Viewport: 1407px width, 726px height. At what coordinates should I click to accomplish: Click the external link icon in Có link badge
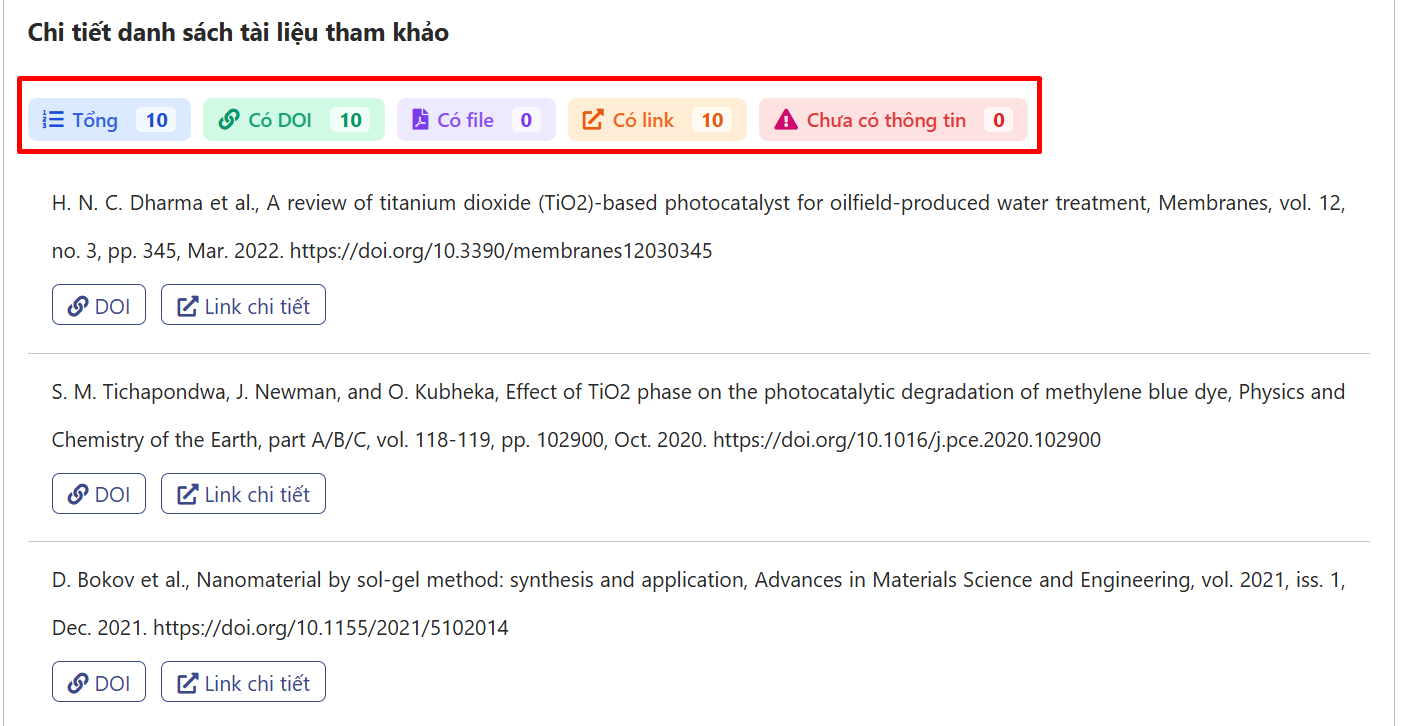(593, 120)
